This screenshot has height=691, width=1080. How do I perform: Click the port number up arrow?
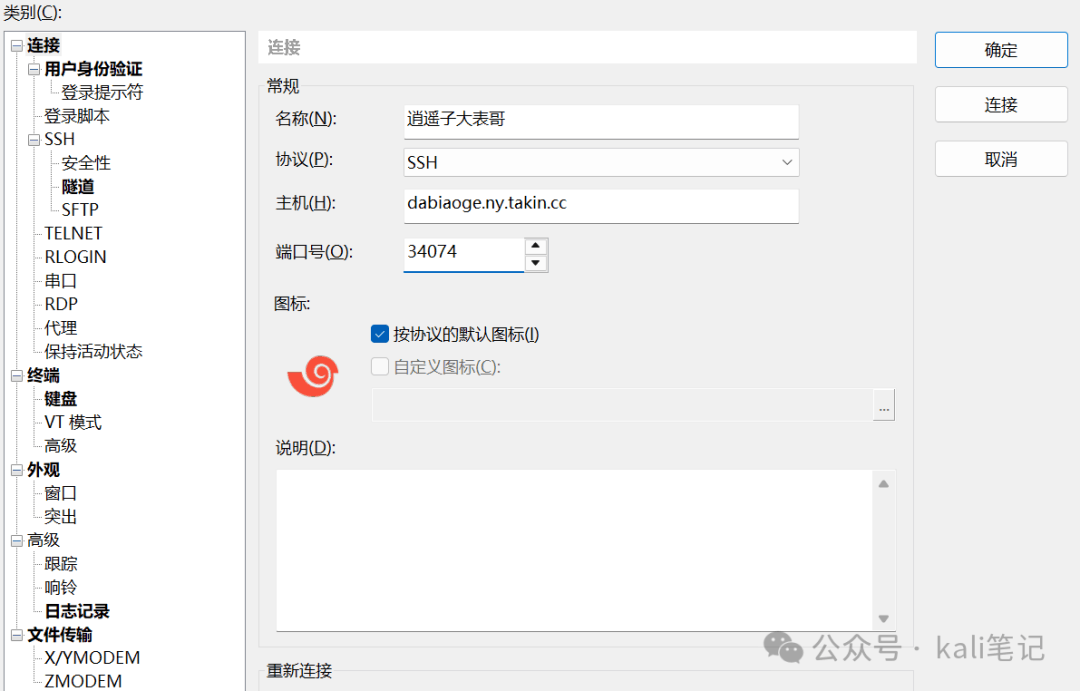536,246
